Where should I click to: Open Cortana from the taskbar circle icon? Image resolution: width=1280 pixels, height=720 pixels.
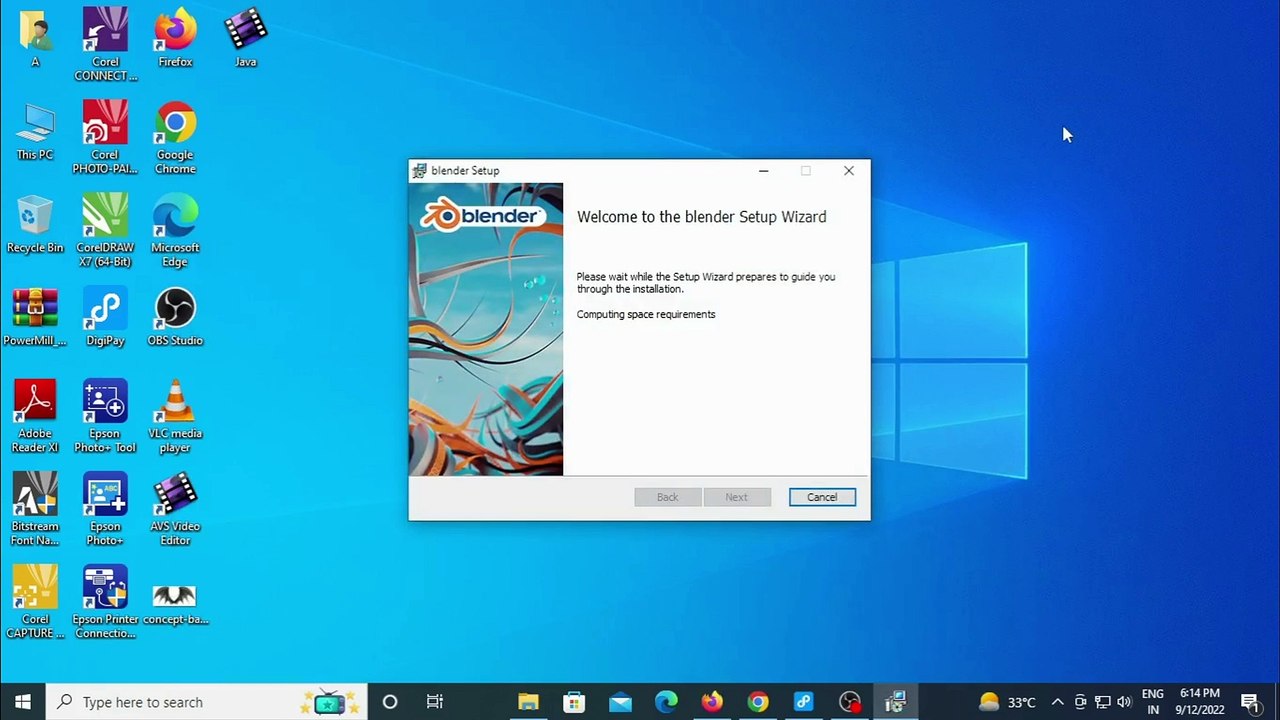click(x=390, y=702)
